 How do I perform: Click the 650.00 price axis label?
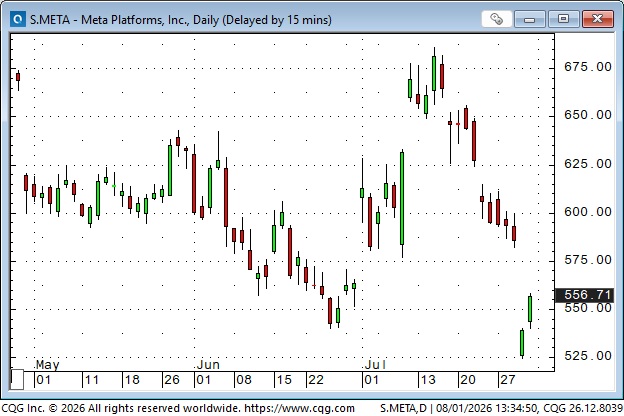click(x=588, y=115)
